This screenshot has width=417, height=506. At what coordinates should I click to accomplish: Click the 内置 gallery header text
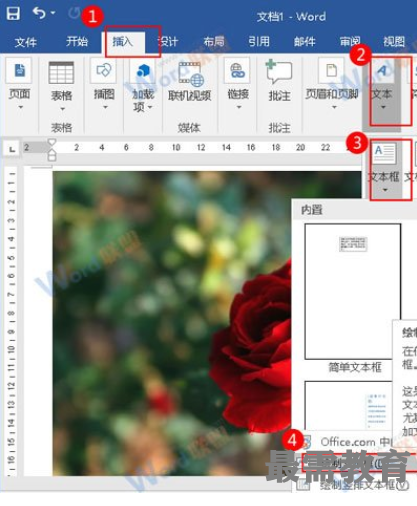(x=312, y=210)
